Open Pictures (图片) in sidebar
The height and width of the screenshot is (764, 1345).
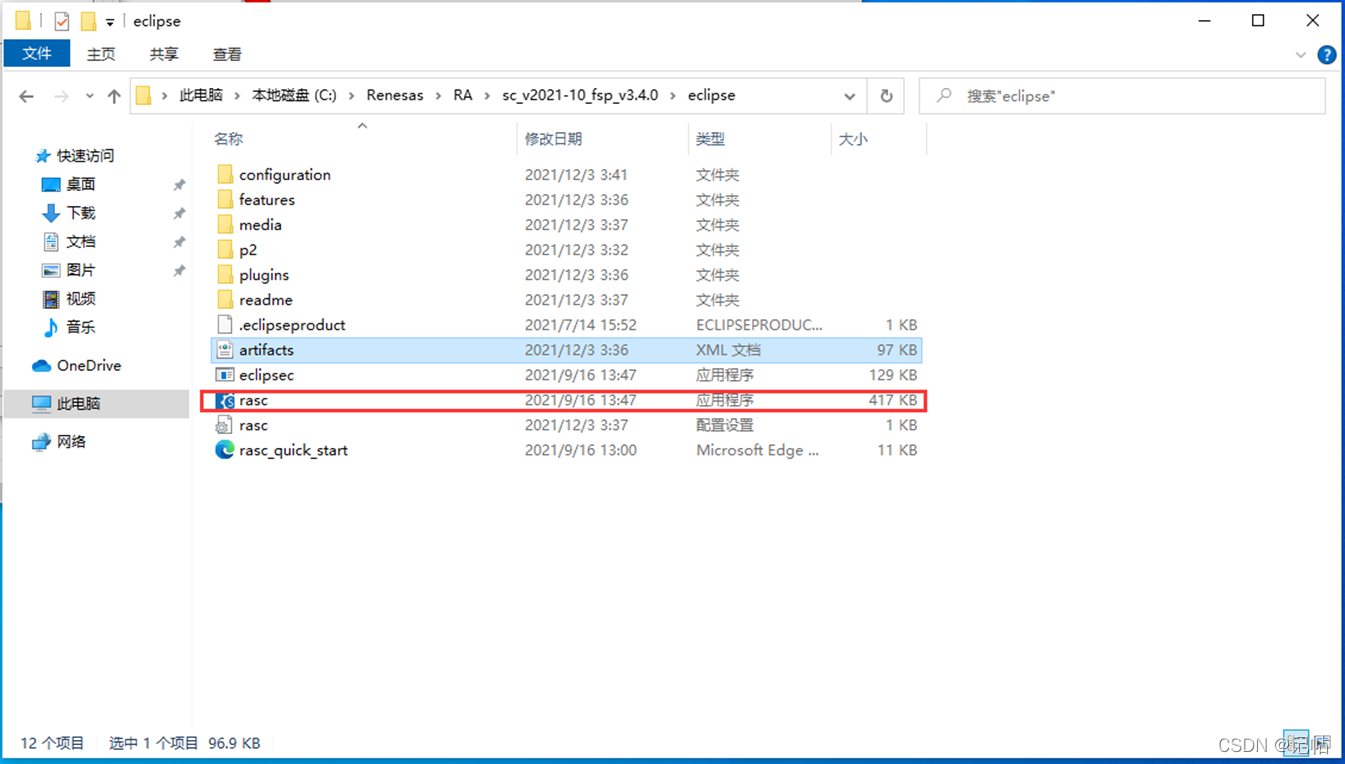coord(68,270)
